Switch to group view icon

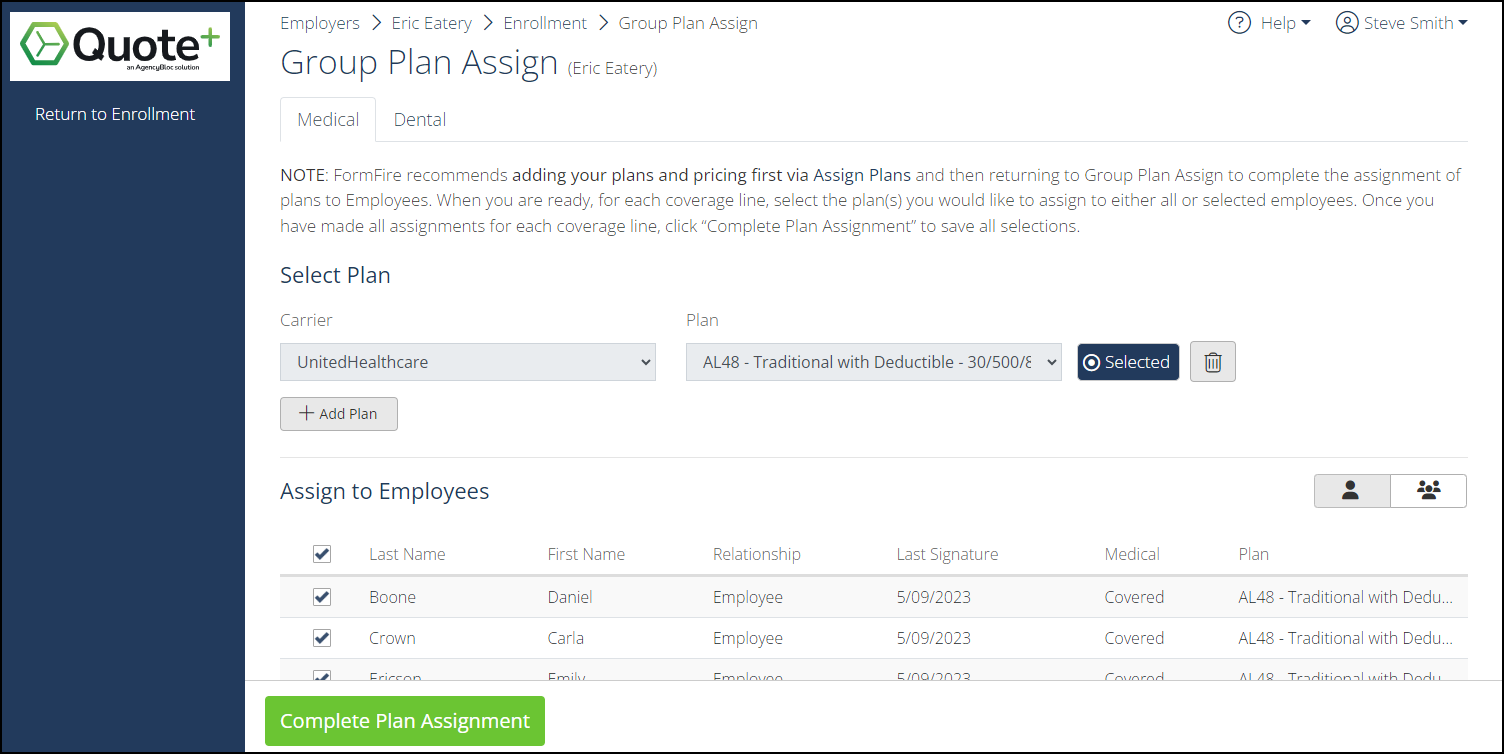pyautogui.click(x=1428, y=491)
